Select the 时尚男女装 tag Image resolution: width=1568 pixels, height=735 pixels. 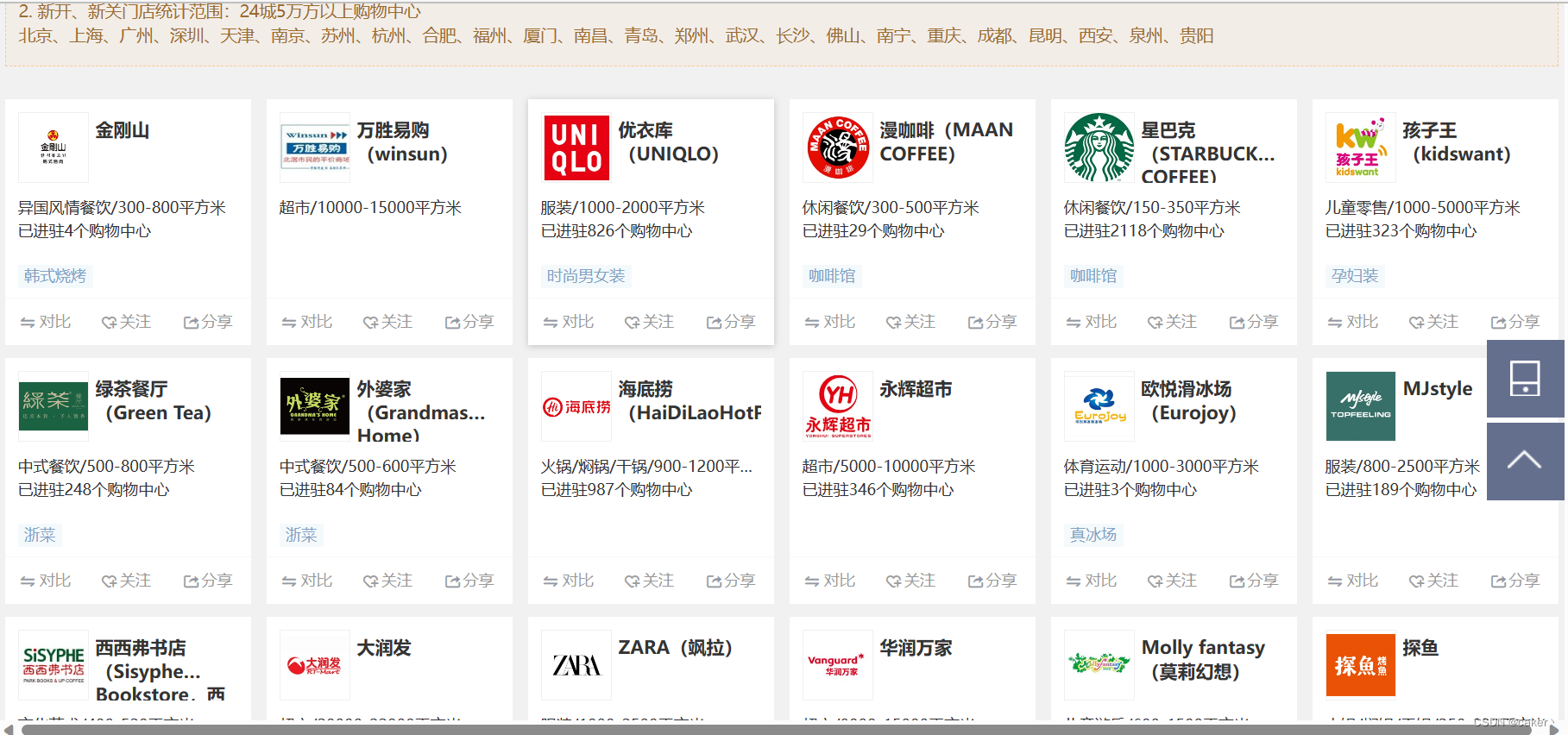click(x=586, y=276)
